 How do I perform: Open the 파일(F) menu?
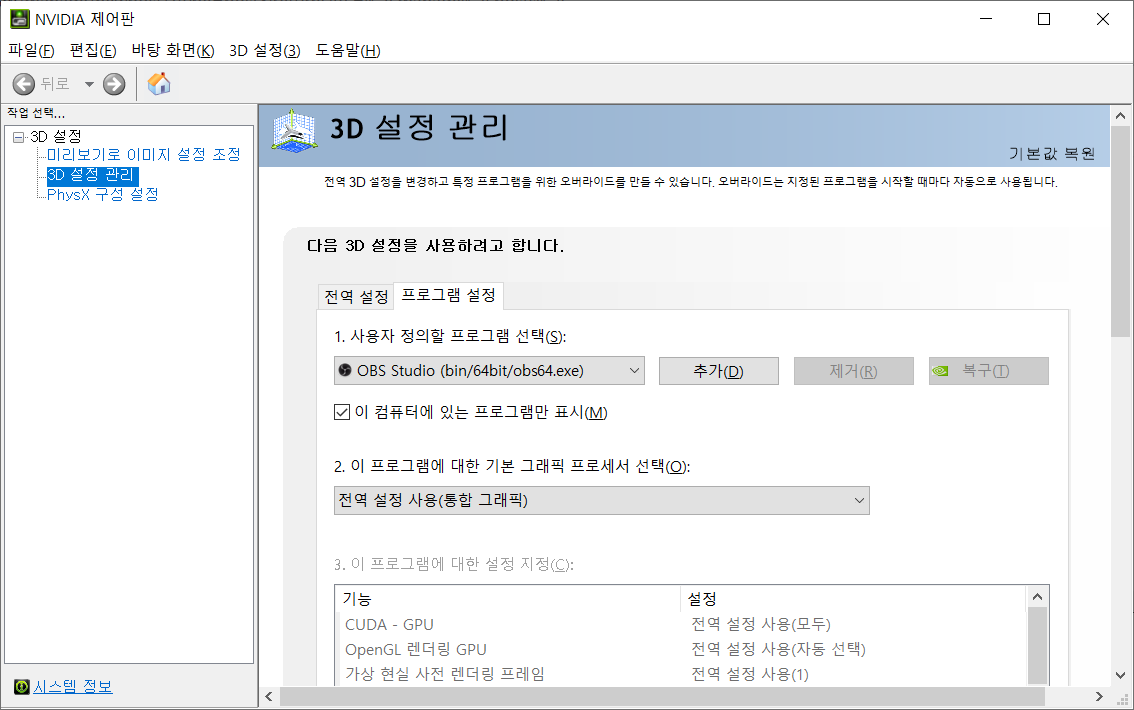[x=31, y=51]
